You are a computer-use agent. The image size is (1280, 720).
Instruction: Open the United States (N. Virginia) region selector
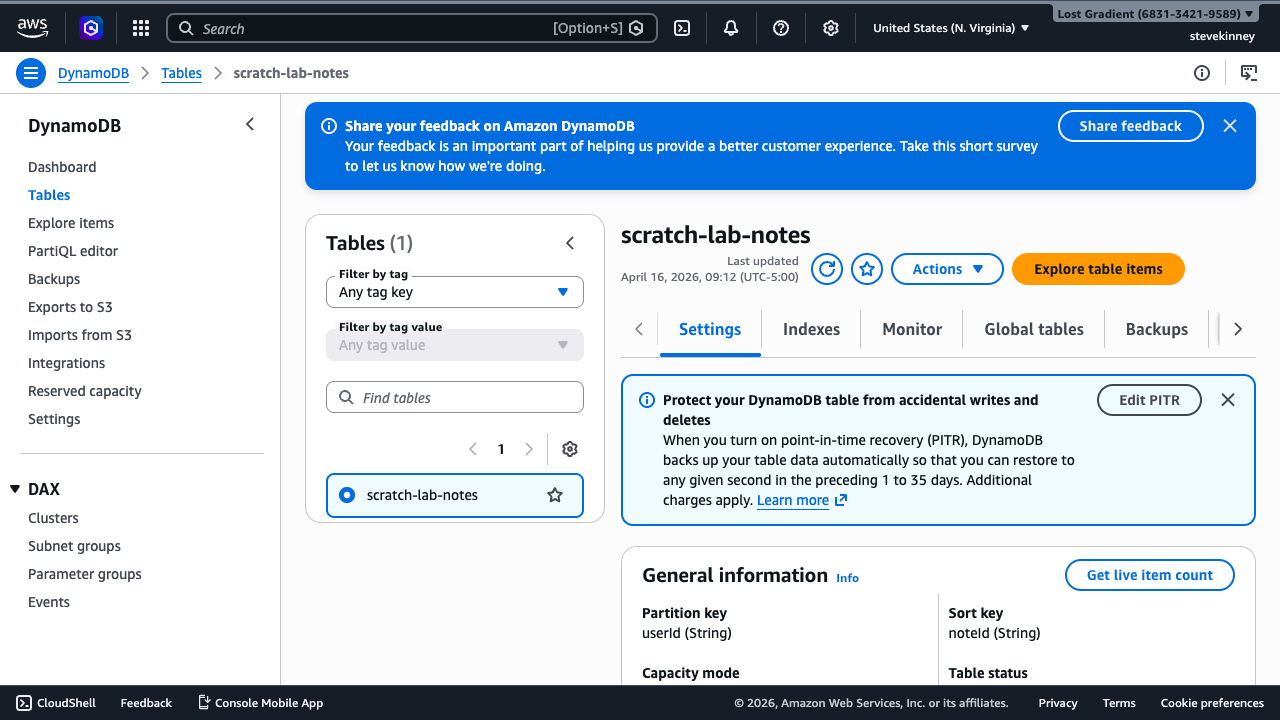click(951, 28)
